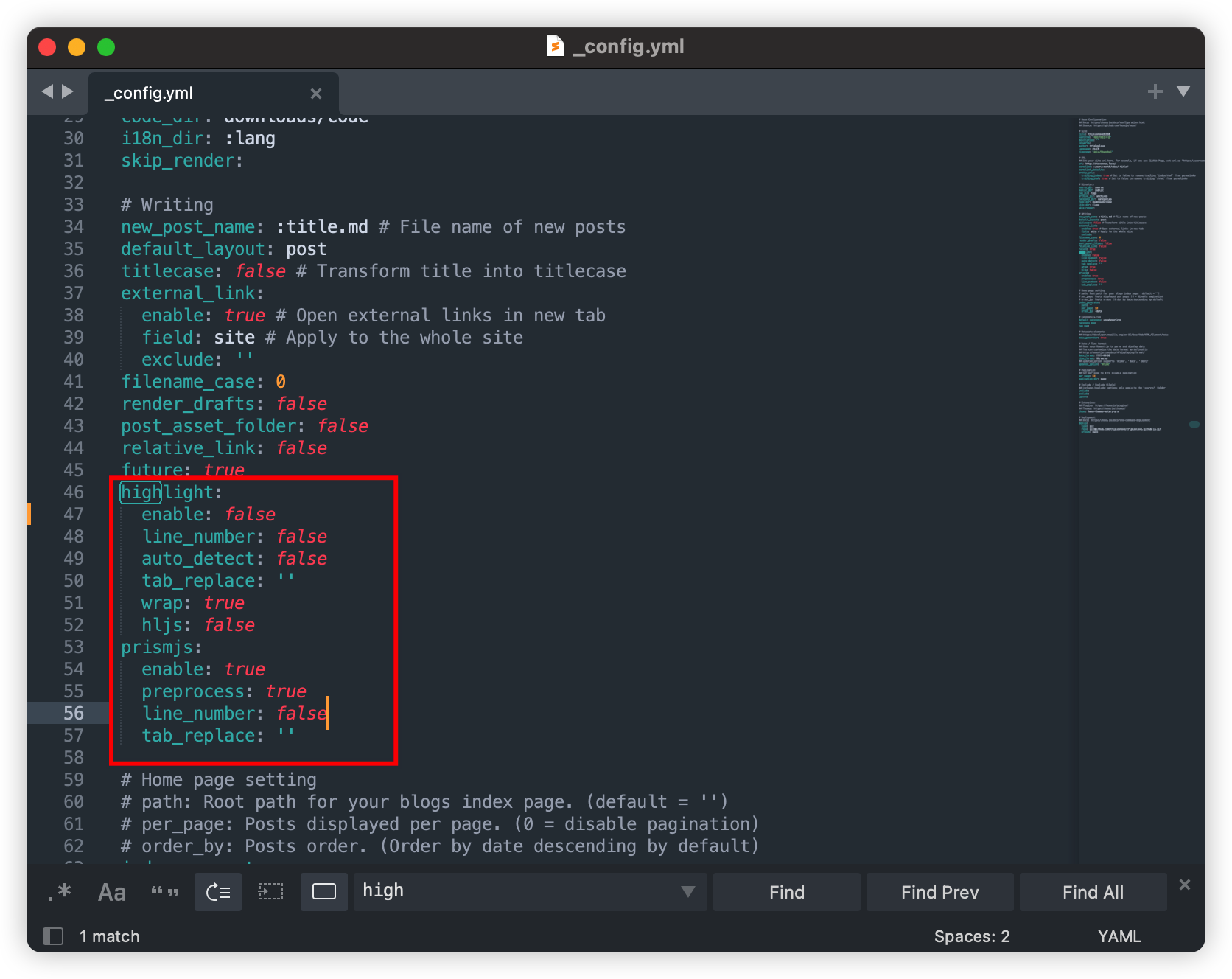Click the file icon in title bar

click(x=556, y=46)
